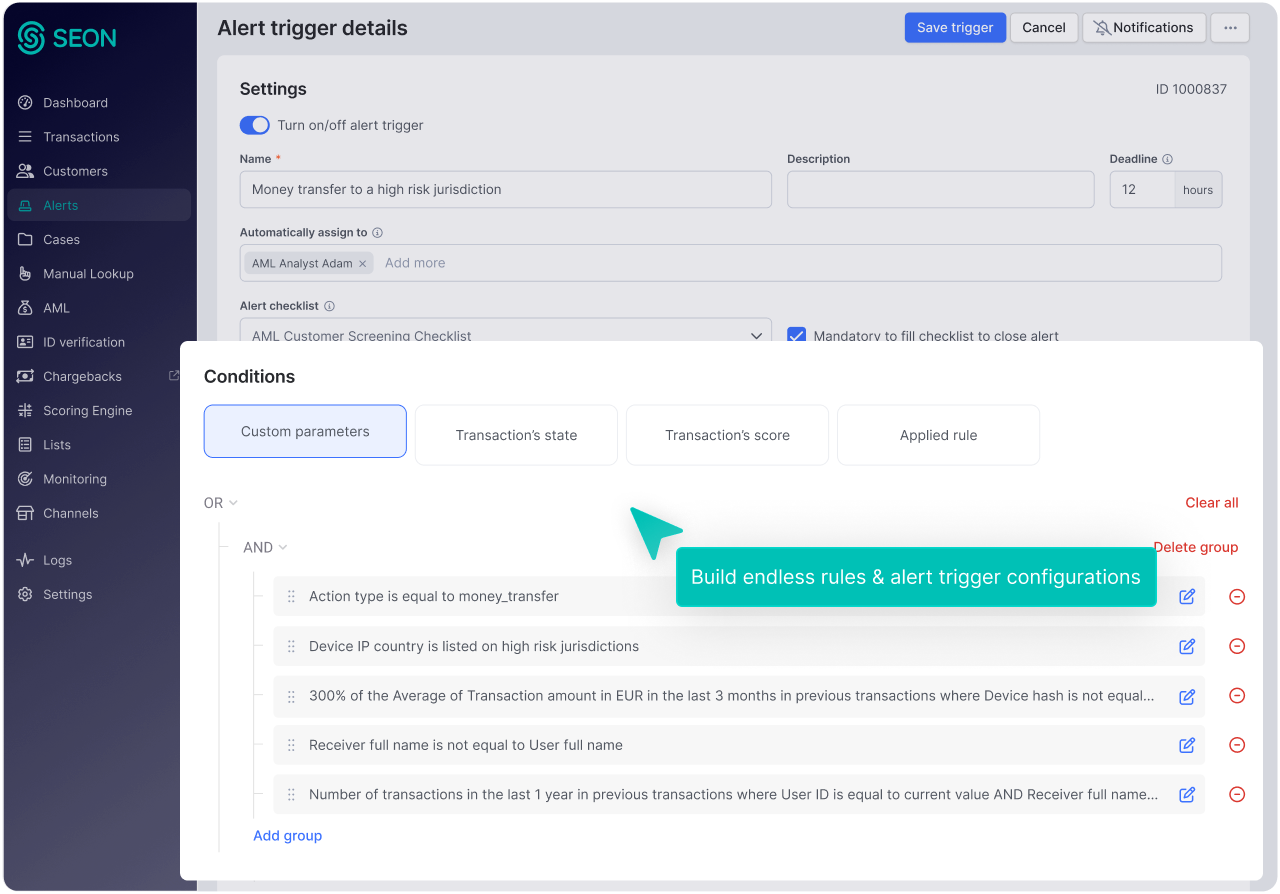
Task: Turn off the alert trigger switch
Action: (255, 125)
